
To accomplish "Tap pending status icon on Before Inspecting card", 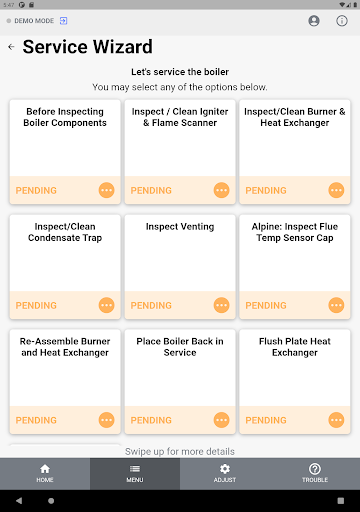I will (107, 190).
